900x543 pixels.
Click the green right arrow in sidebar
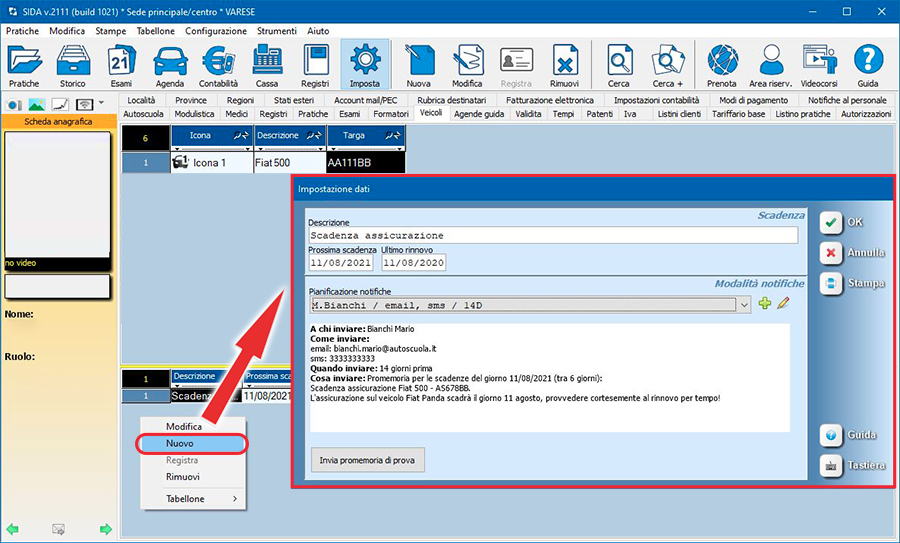[x=104, y=528]
